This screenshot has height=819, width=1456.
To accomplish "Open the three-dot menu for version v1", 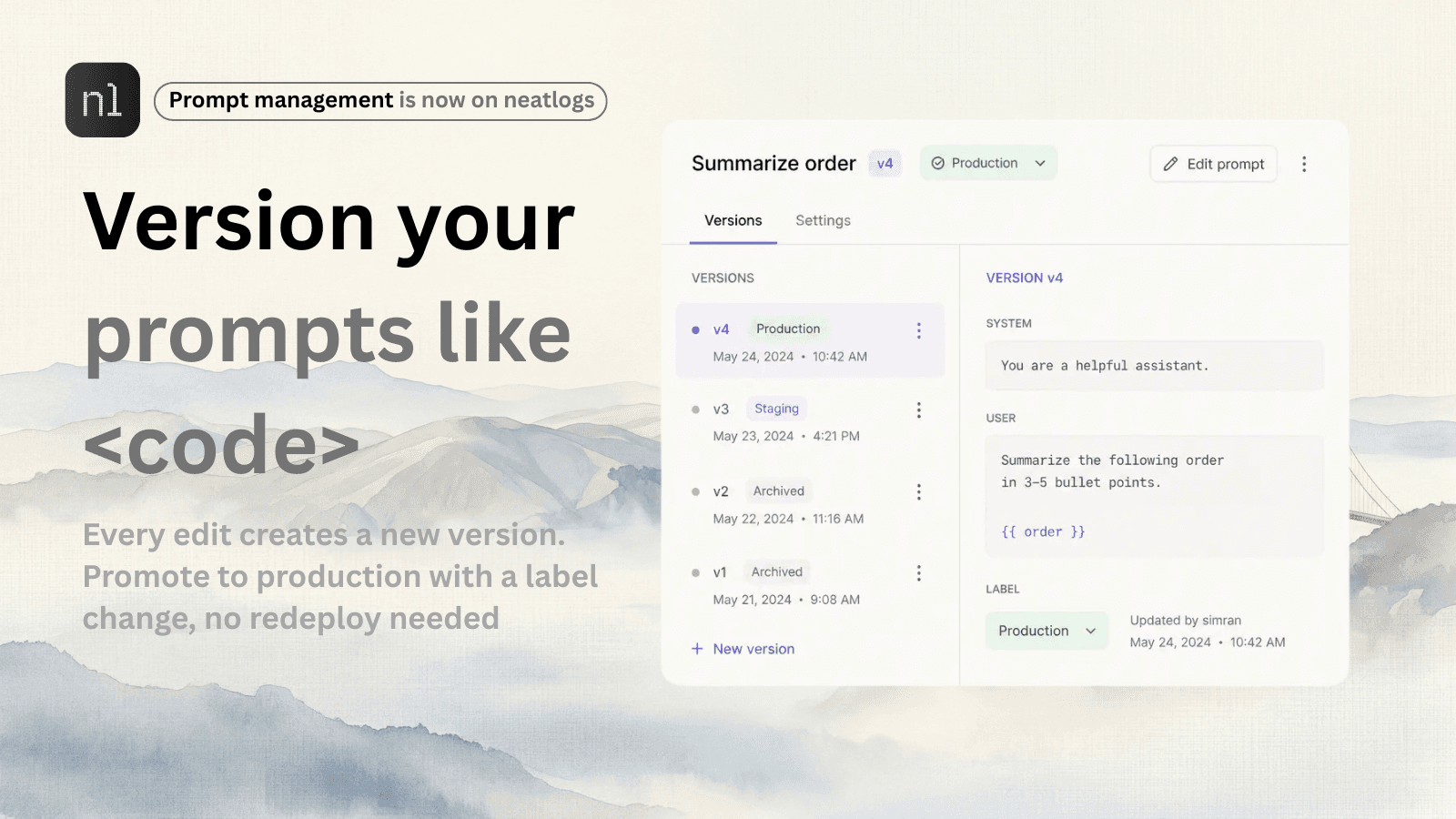I will click(x=919, y=573).
